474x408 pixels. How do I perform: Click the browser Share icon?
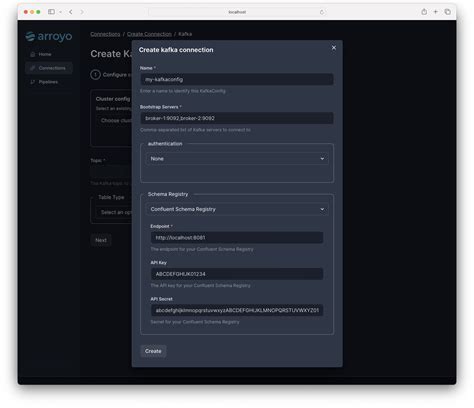point(424,12)
